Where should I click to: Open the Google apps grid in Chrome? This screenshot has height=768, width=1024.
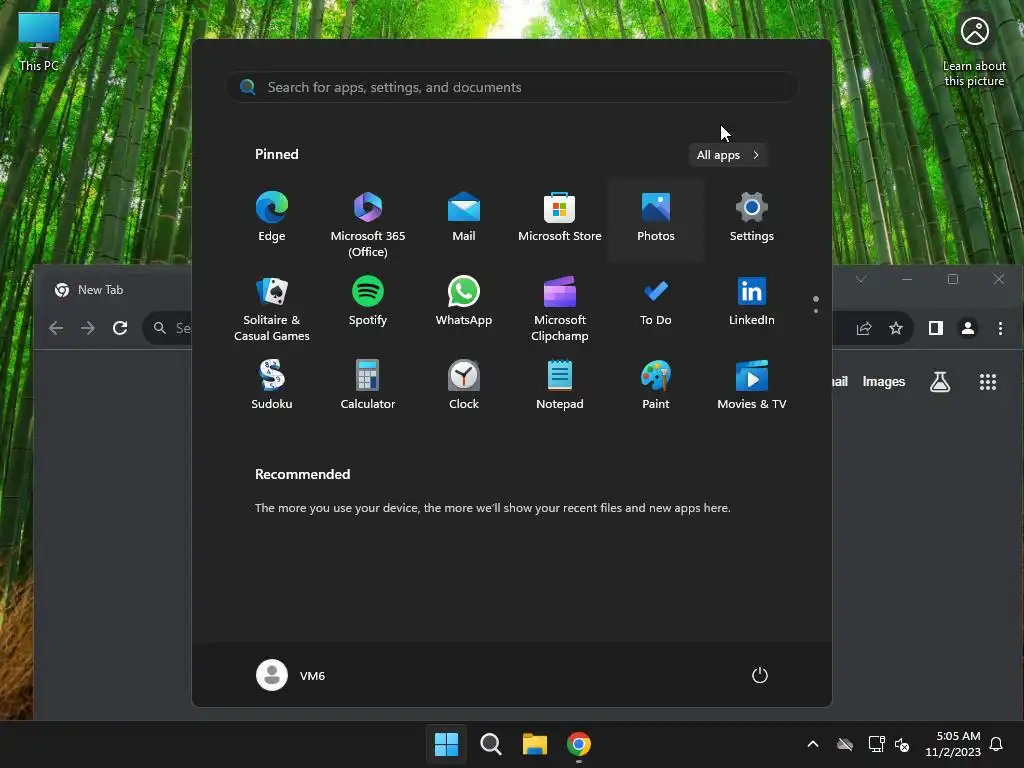click(x=988, y=382)
